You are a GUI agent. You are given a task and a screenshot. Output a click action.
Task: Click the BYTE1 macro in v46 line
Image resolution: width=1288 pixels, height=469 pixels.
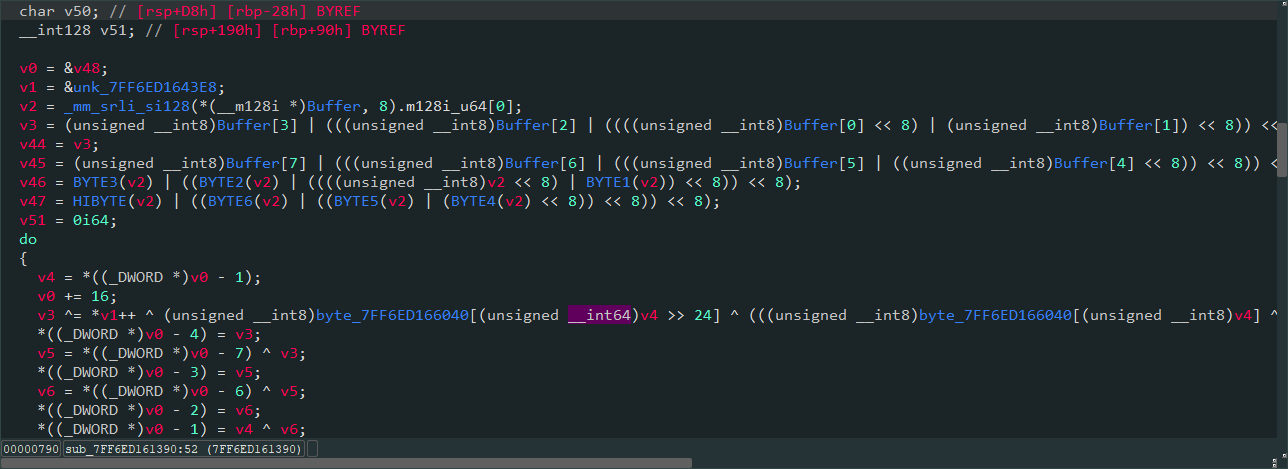pyautogui.click(x=607, y=182)
